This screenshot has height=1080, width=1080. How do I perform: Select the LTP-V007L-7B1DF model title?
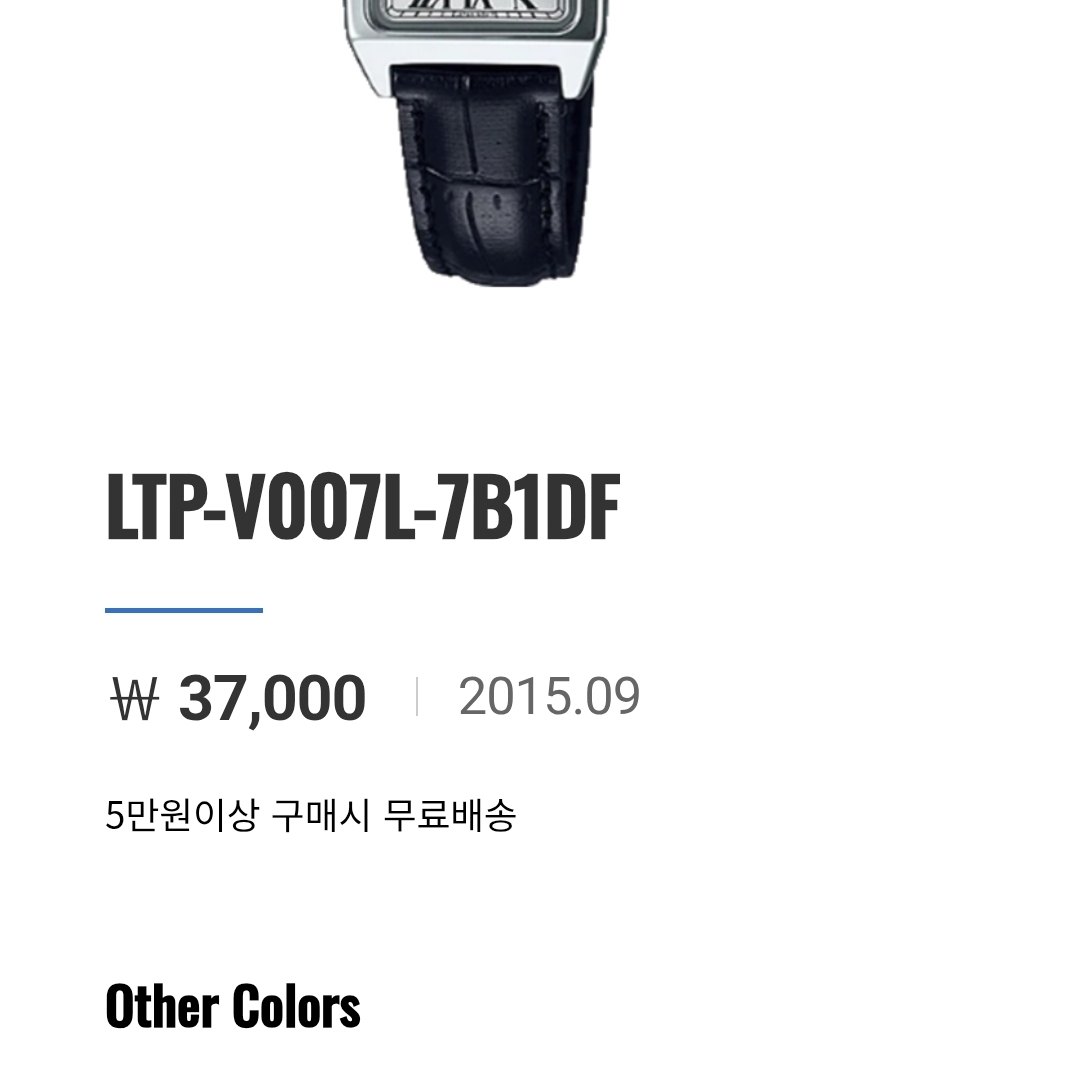click(363, 507)
